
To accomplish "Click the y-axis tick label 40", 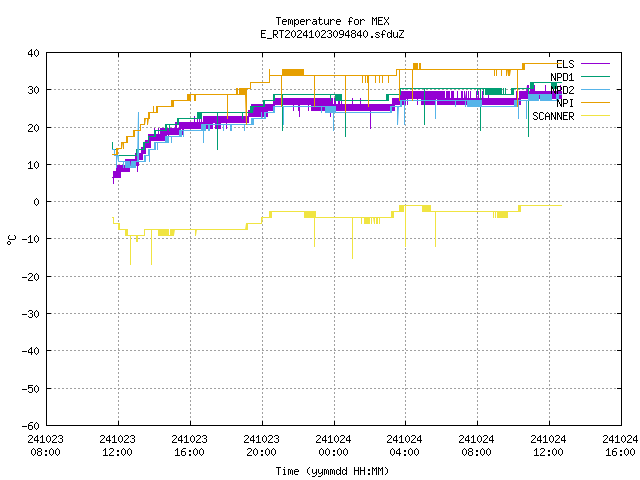I will click(x=33, y=53).
